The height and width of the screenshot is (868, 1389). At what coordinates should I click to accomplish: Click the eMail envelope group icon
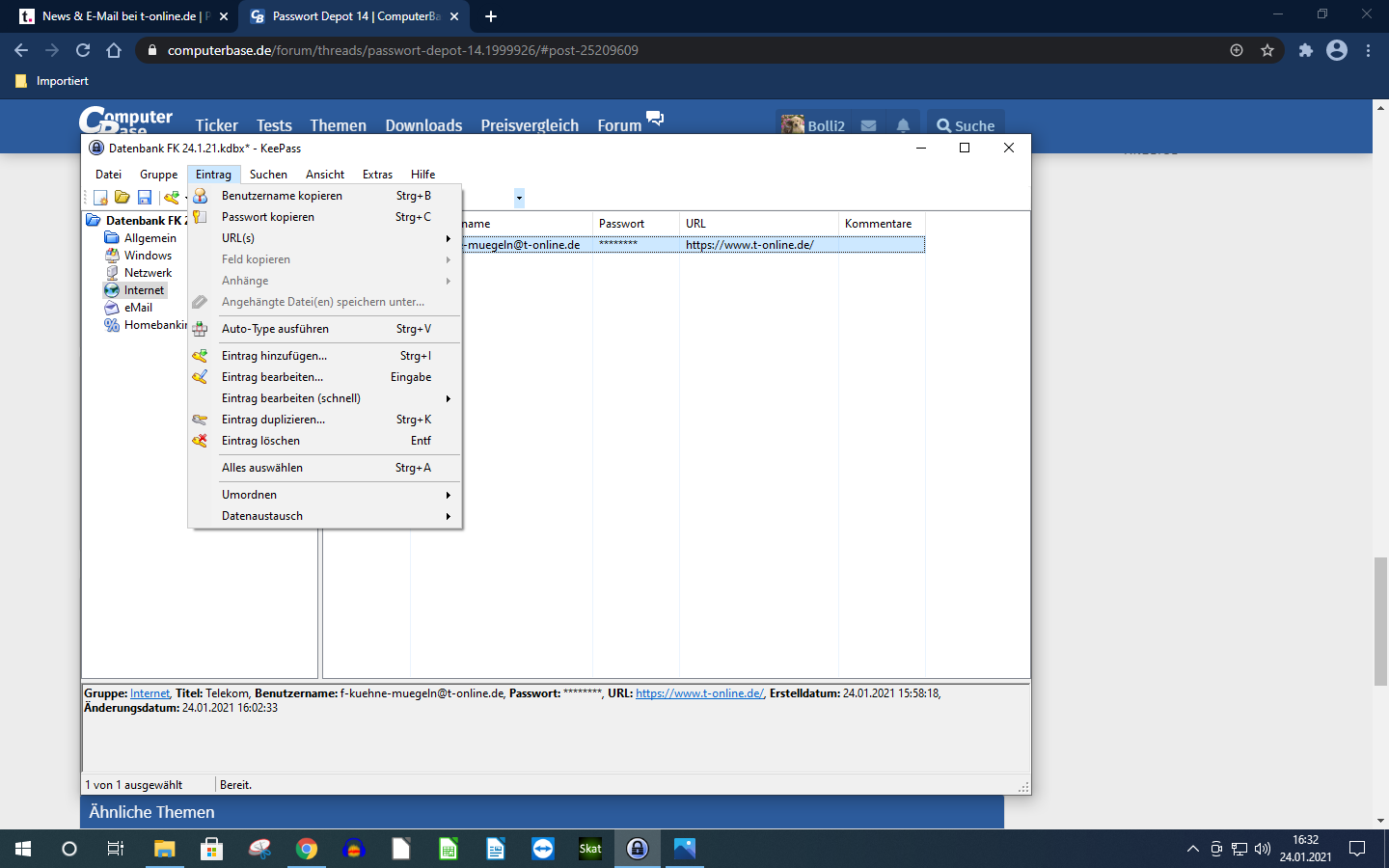(x=112, y=308)
